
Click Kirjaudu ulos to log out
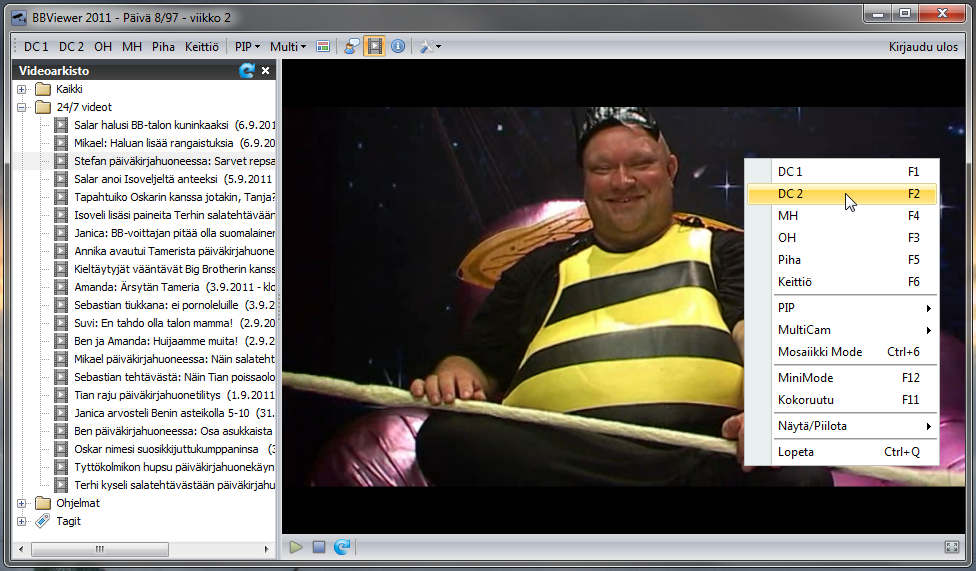923,47
